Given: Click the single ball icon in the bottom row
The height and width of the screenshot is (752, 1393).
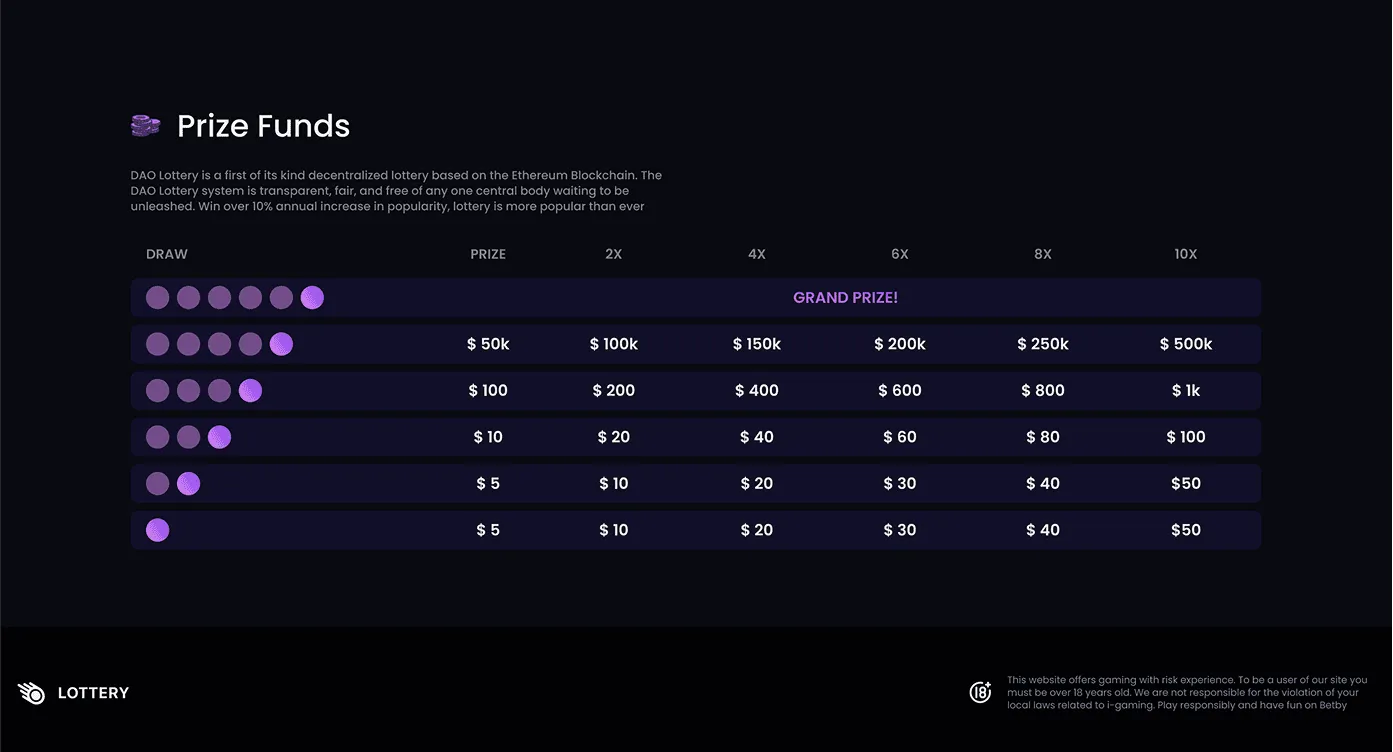Looking at the screenshot, I should 157,529.
